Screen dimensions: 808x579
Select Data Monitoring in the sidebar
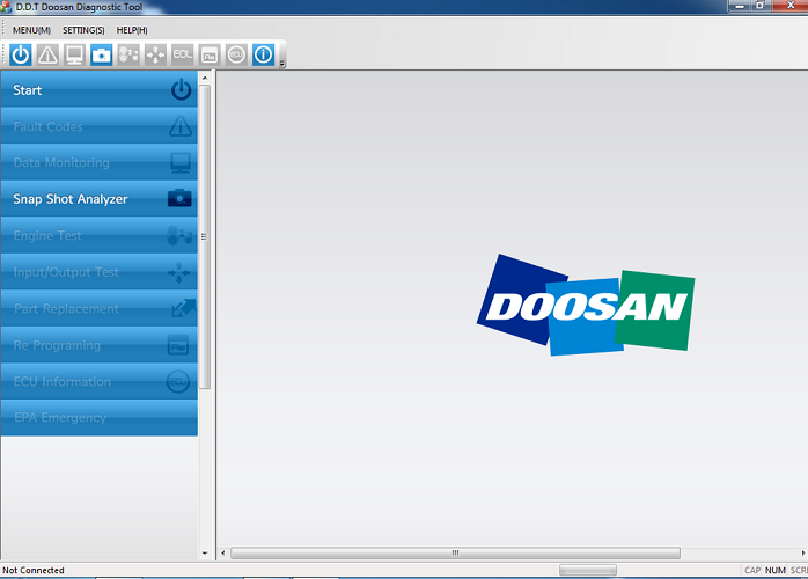pos(99,163)
